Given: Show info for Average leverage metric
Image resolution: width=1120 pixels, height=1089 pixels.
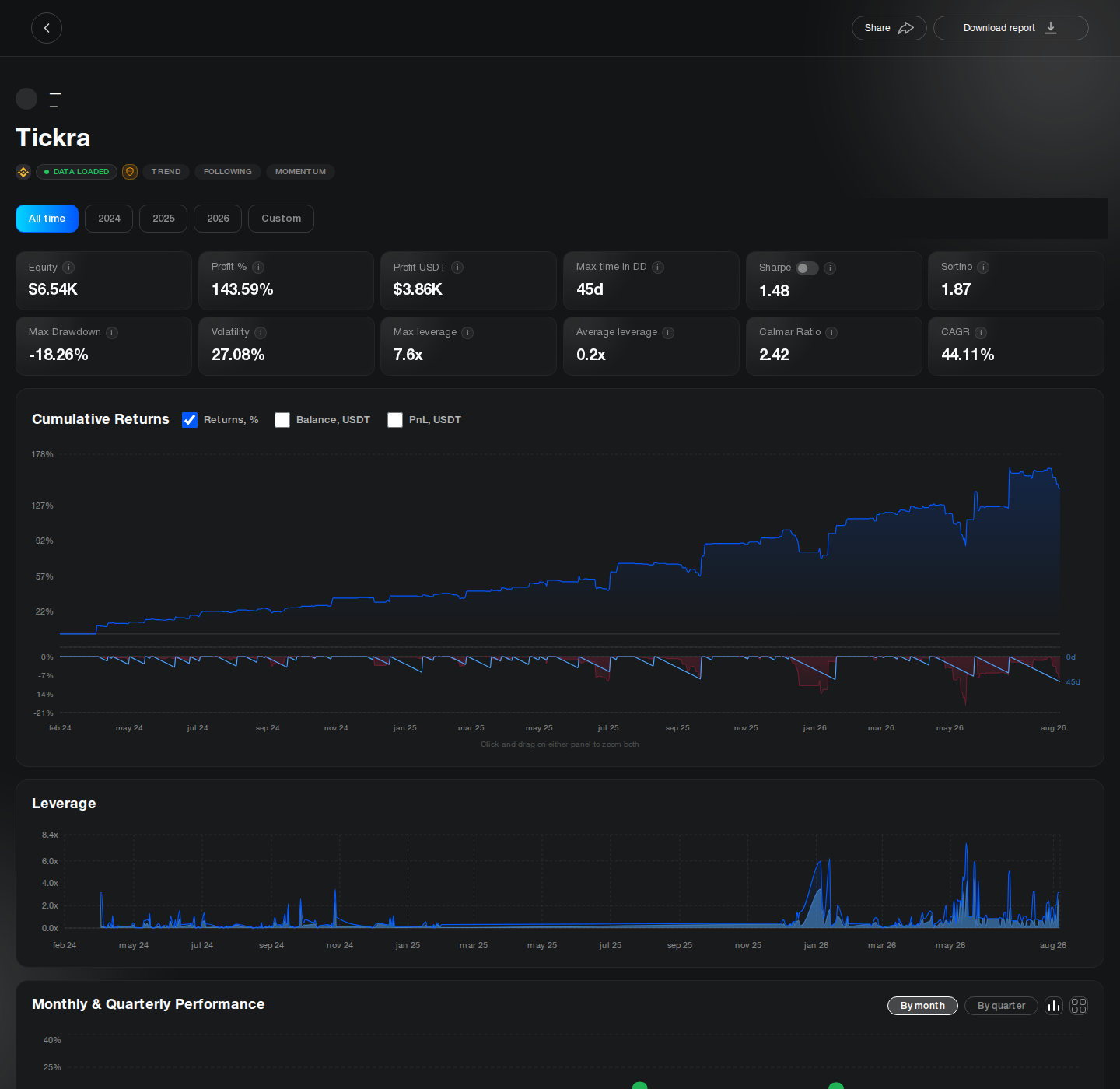Looking at the screenshot, I should [x=668, y=333].
